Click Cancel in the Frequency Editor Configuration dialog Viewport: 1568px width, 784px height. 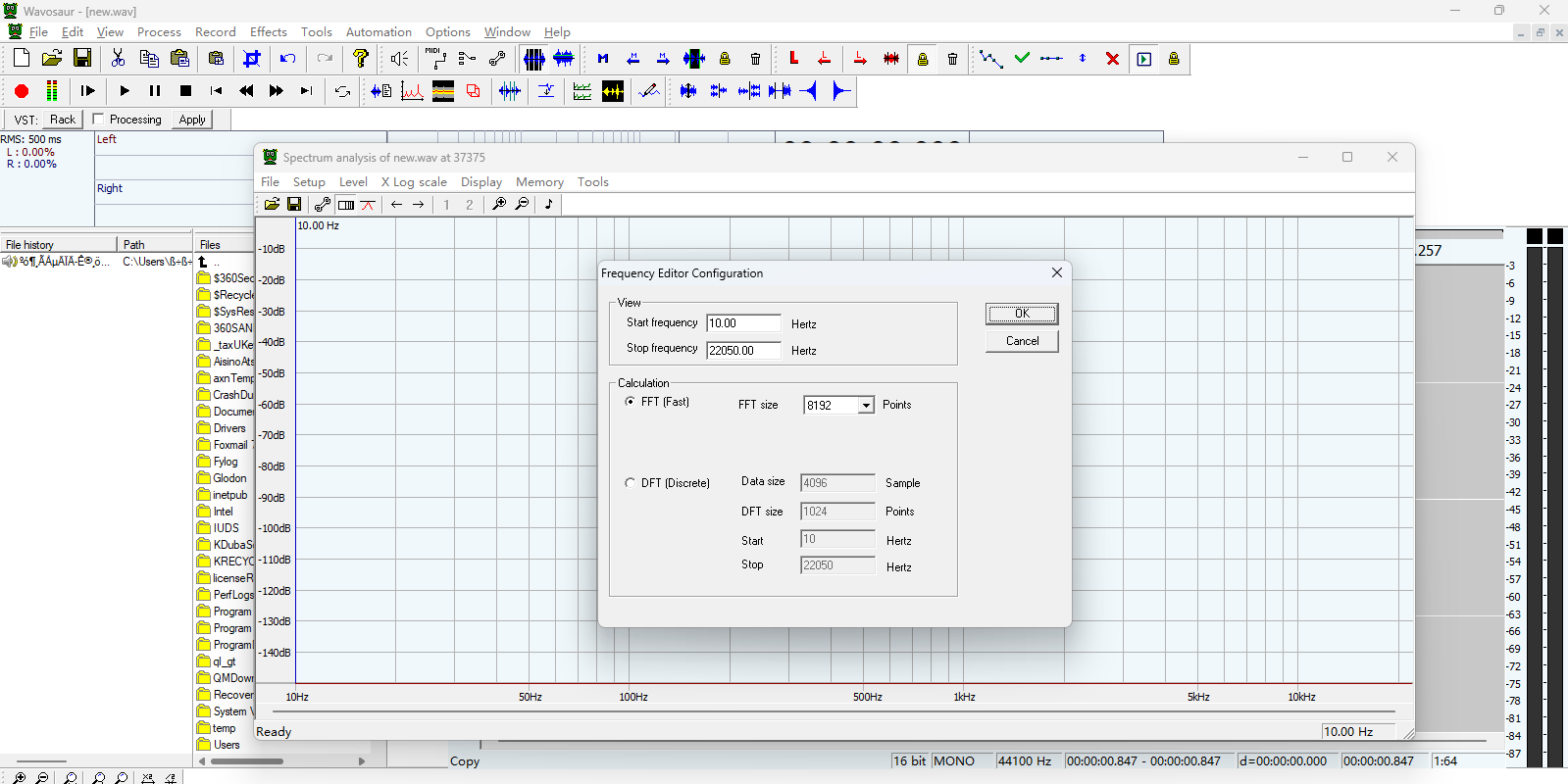(1022, 341)
